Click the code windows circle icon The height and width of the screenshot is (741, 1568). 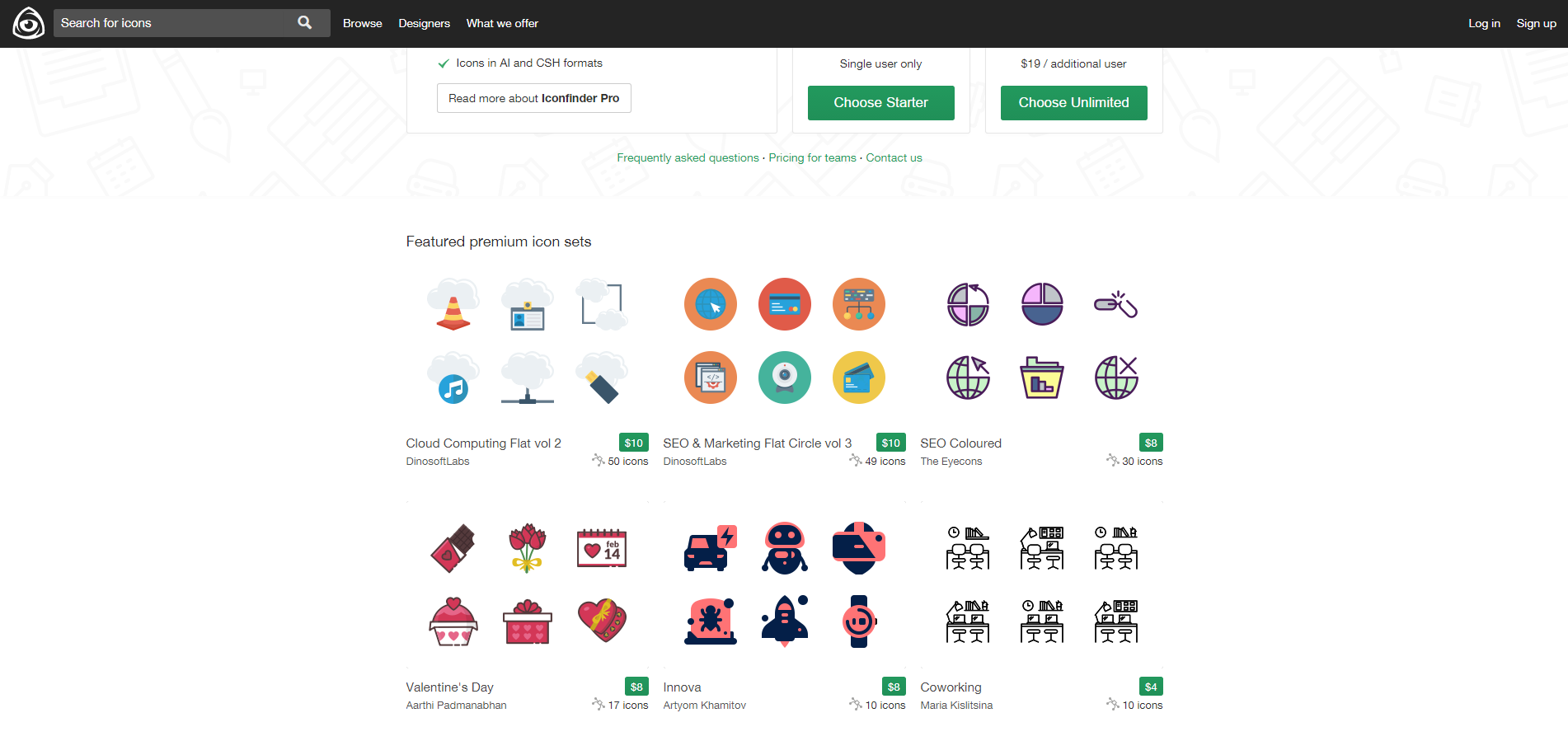711,378
